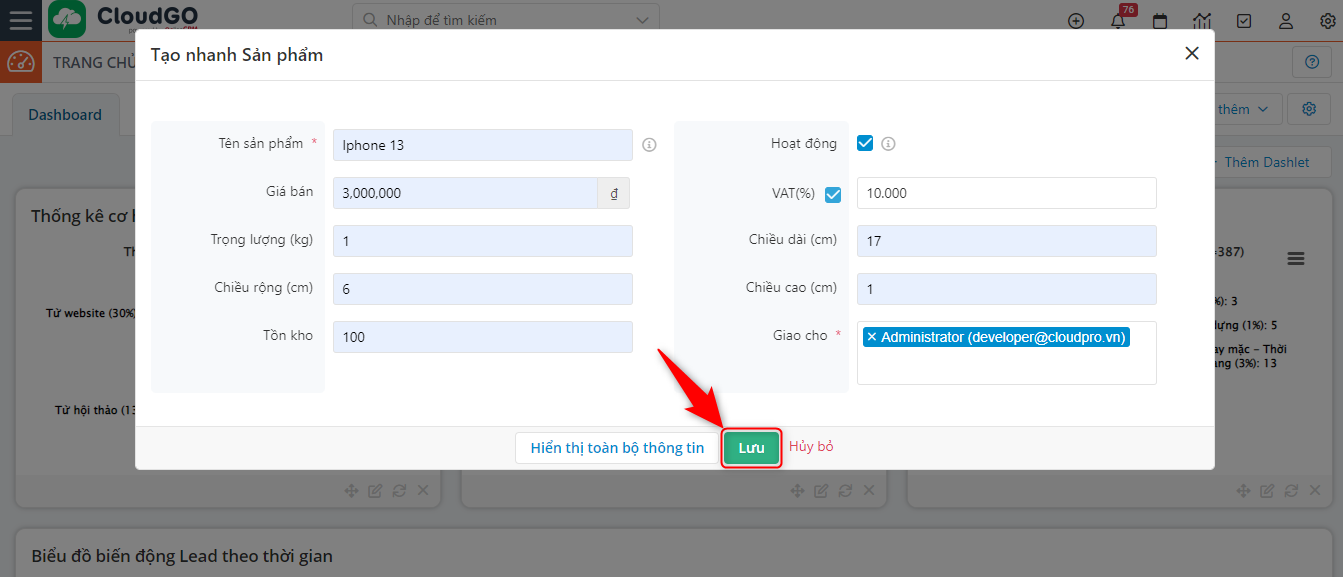Click the Lưu save button

pos(751,448)
